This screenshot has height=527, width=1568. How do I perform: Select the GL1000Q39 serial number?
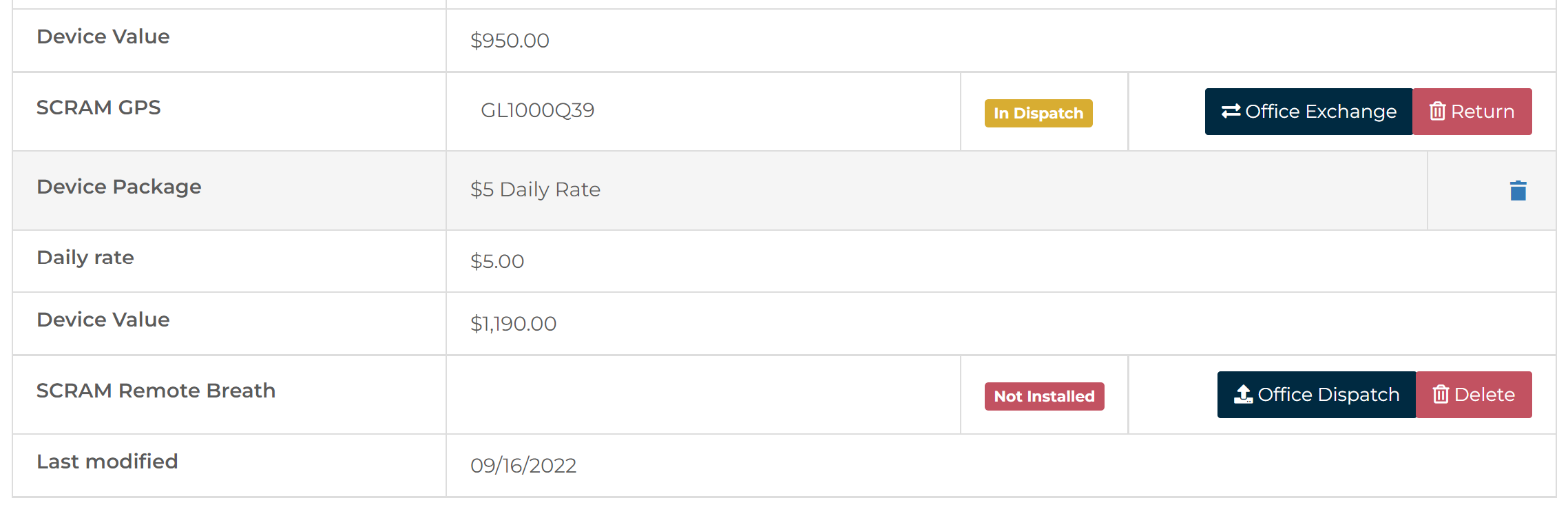pos(537,110)
